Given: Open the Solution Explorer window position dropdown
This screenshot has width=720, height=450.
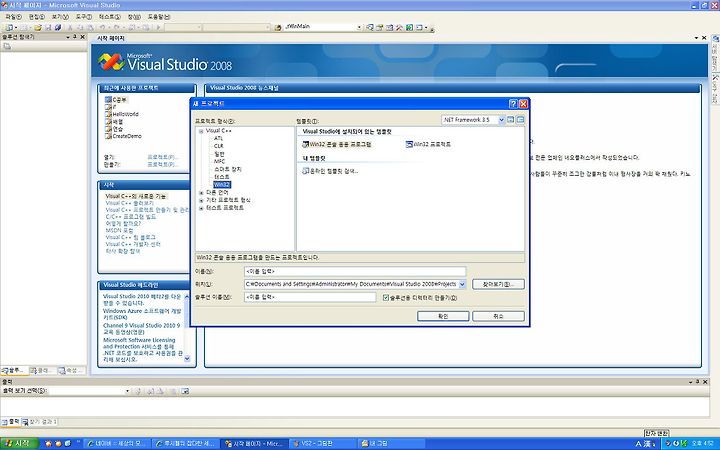Looking at the screenshot, I should 68,37.
